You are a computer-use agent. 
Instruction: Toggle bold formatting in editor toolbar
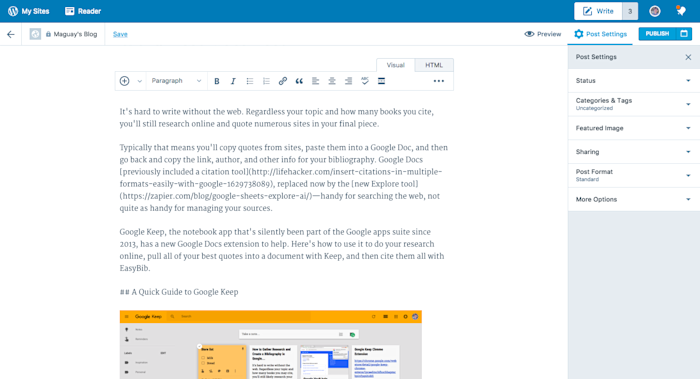pyautogui.click(x=217, y=81)
